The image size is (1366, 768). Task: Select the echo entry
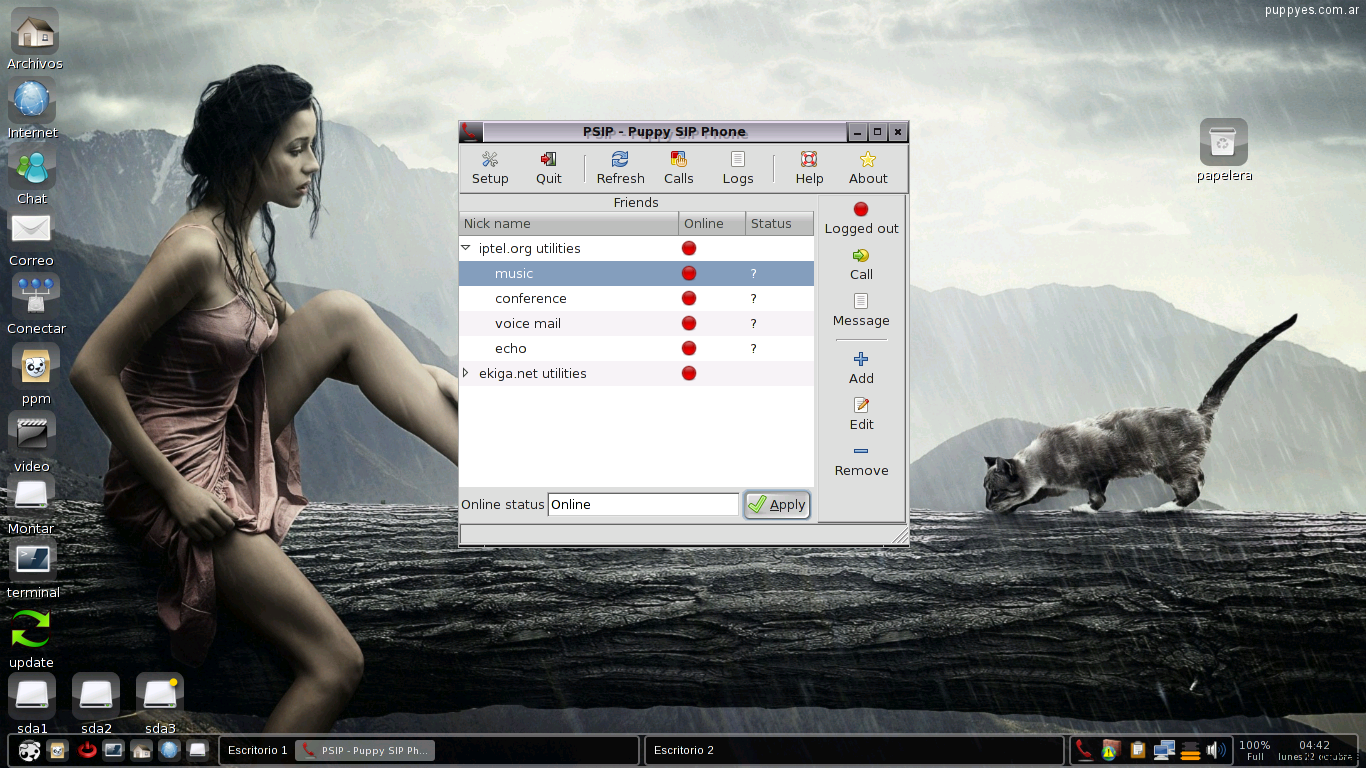637,348
